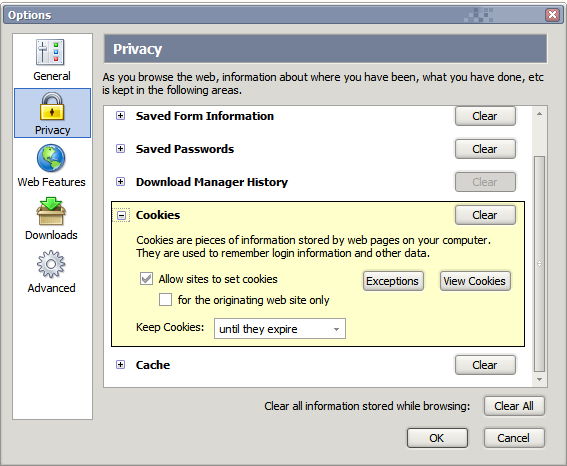Clear the Cookies
The width and height of the screenshot is (567, 466).
[485, 215]
